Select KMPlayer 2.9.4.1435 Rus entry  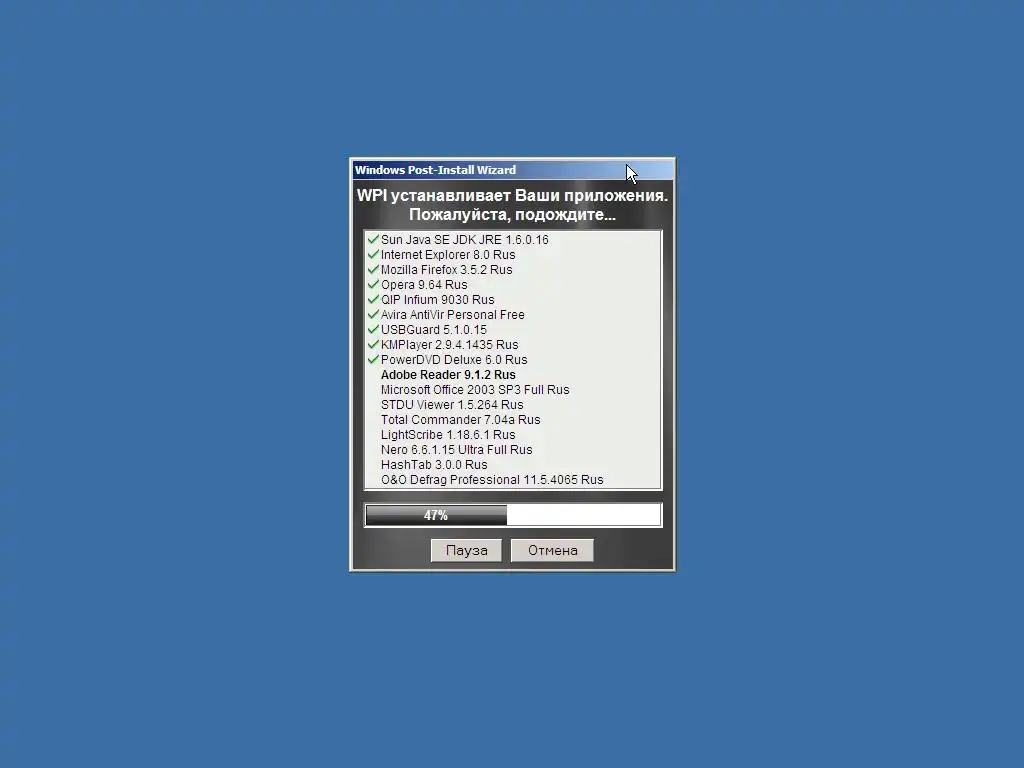tap(449, 345)
